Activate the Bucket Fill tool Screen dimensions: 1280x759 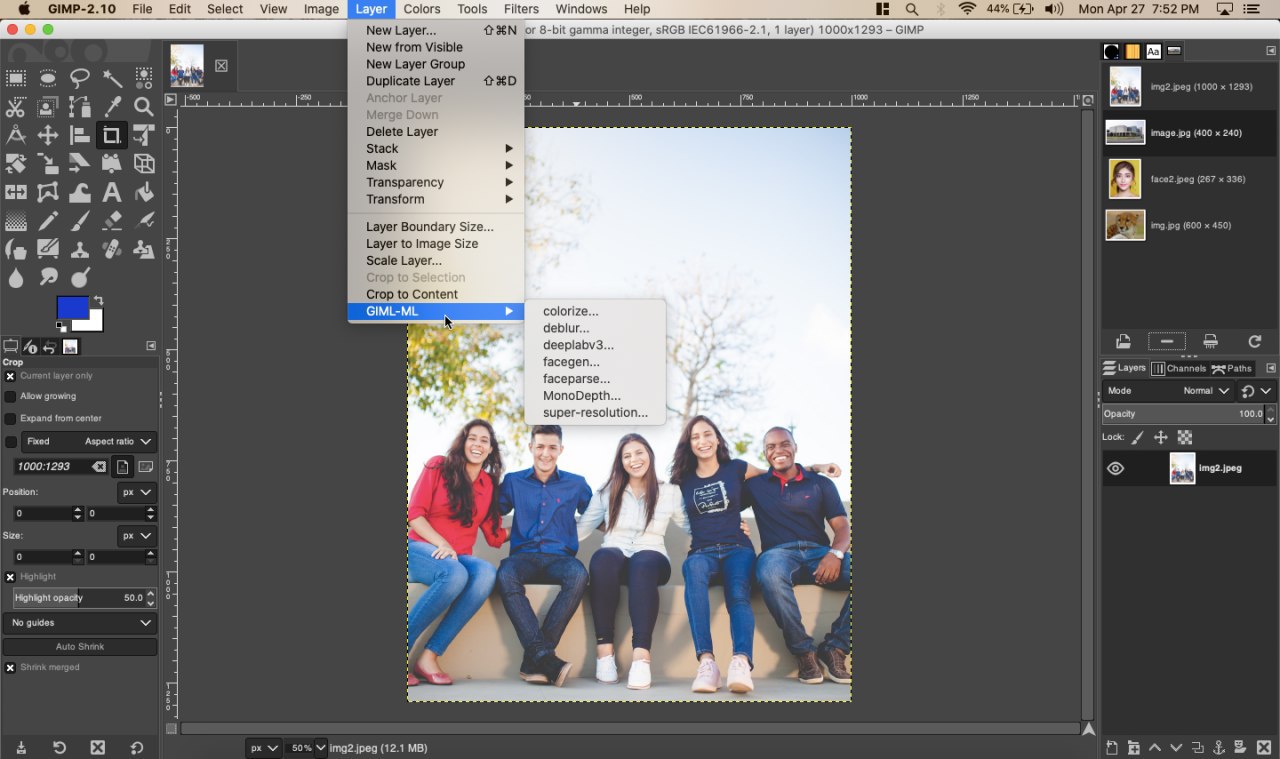pos(144,193)
